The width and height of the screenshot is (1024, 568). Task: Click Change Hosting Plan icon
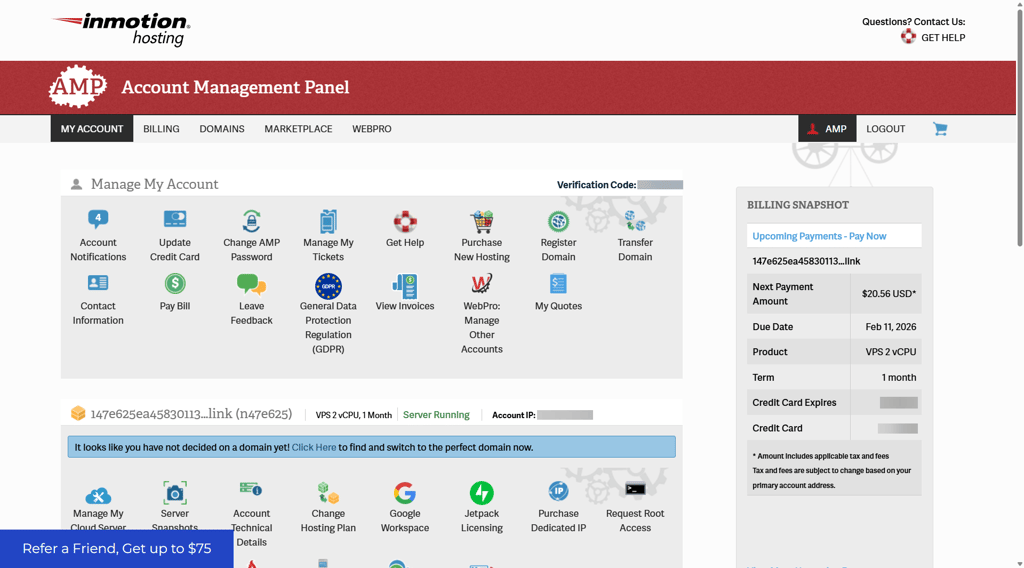click(328, 493)
